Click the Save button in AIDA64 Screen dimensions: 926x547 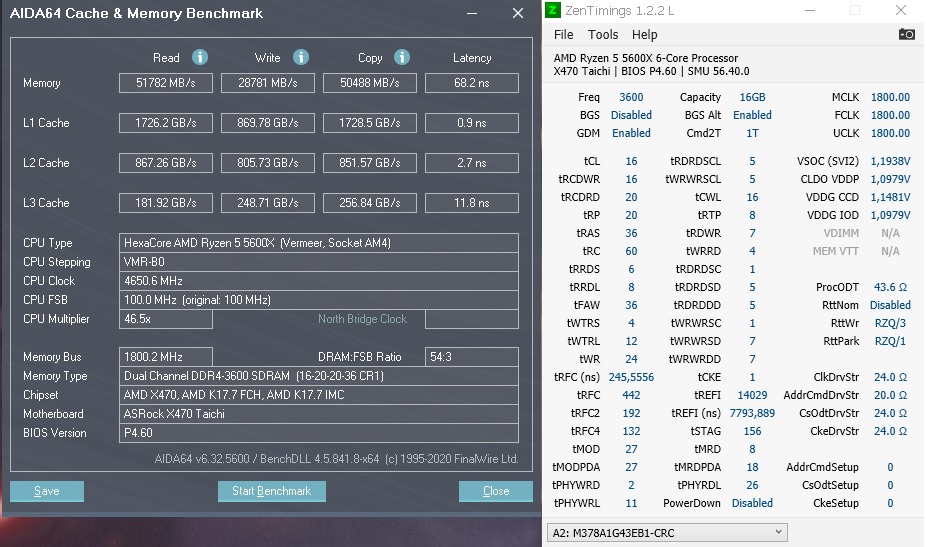47,491
